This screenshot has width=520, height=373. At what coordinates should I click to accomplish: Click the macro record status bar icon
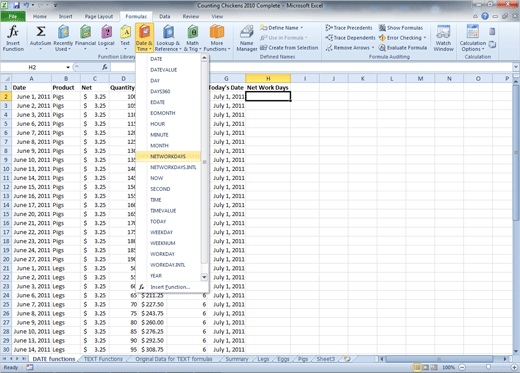pos(30,367)
